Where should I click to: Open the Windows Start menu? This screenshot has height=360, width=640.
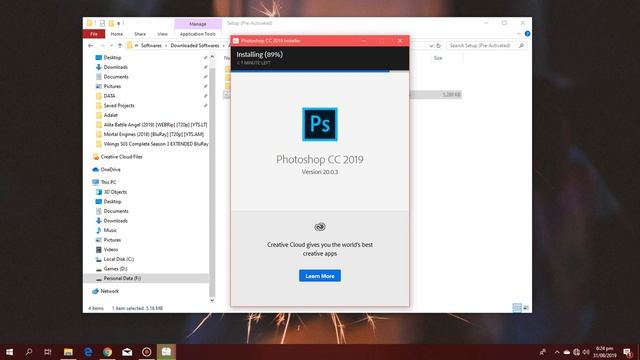point(9,351)
